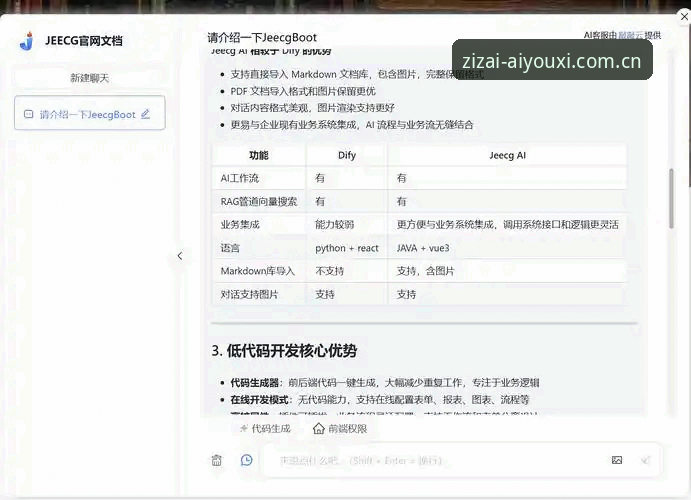Click the PDF 文档导入格式和图片保留更优 bullet
This screenshot has height=500, width=691.
(303, 91)
